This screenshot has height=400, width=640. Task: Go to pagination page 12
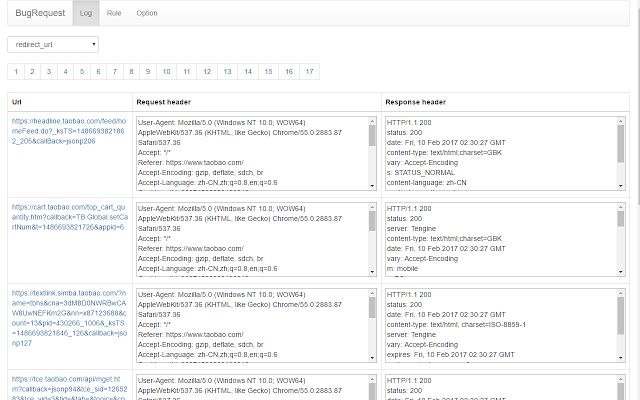click(207, 72)
